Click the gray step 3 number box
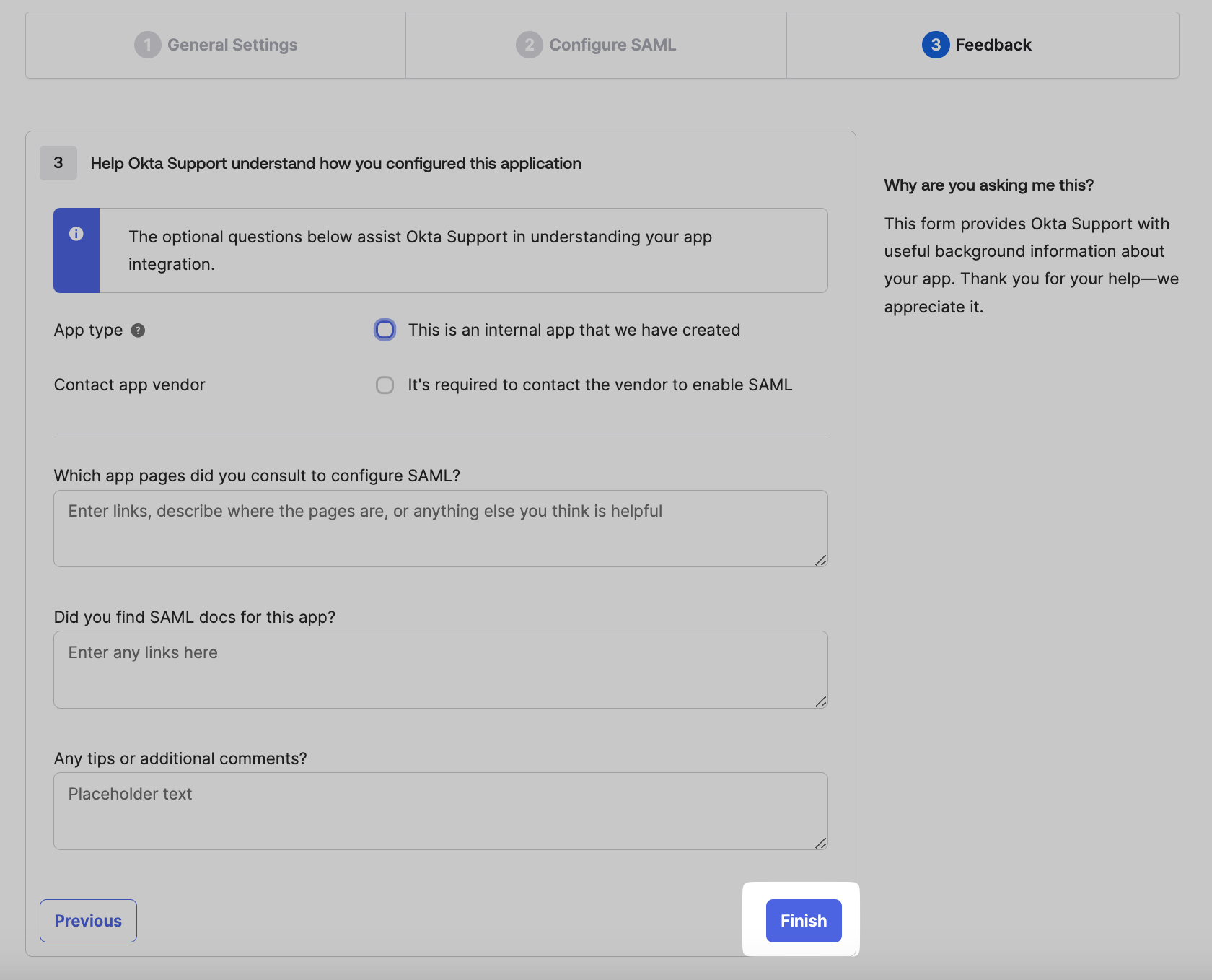 [x=57, y=163]
